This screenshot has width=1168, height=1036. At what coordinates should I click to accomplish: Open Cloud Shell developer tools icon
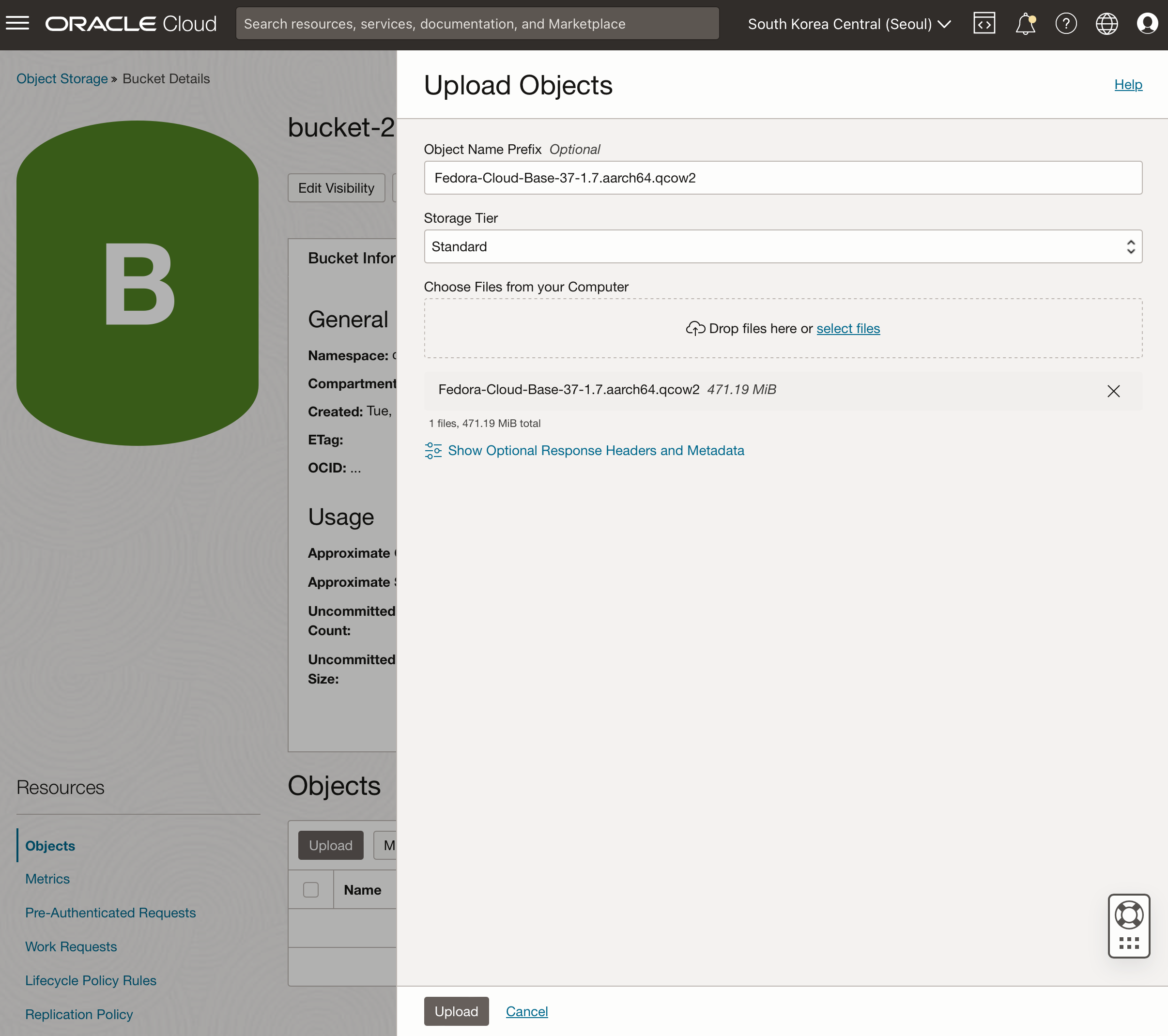coord(984,23)
